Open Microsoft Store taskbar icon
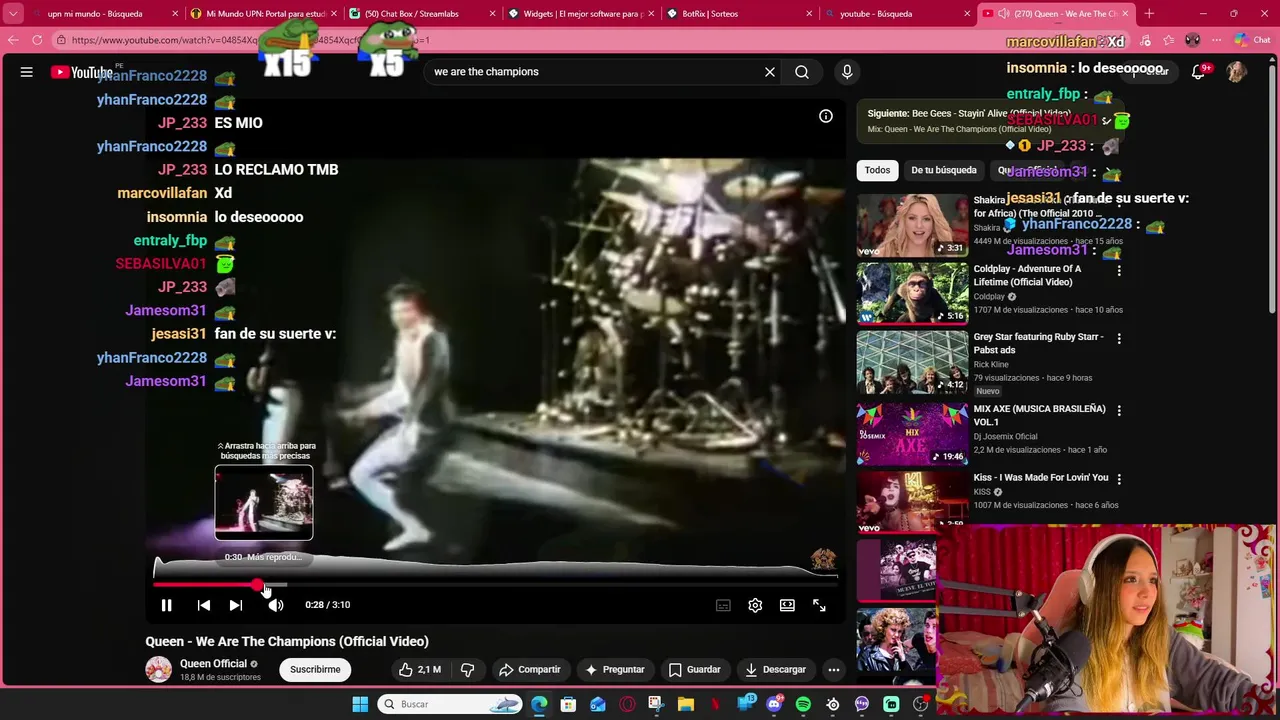The height and width of the screenshot is (720, 1280). point(568,704)
